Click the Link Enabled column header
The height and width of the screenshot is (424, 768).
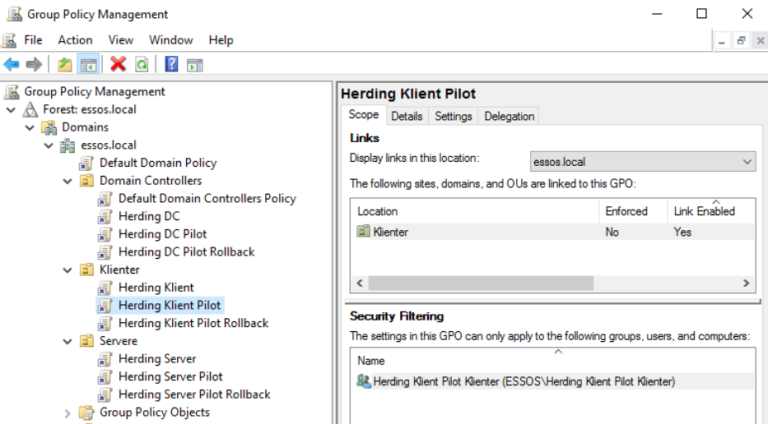(x=704, y=211)
